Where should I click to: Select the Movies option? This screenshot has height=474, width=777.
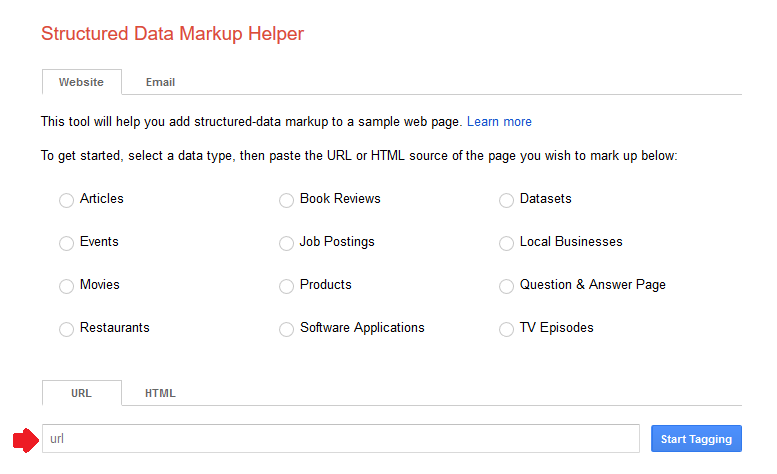pos(66,286)
